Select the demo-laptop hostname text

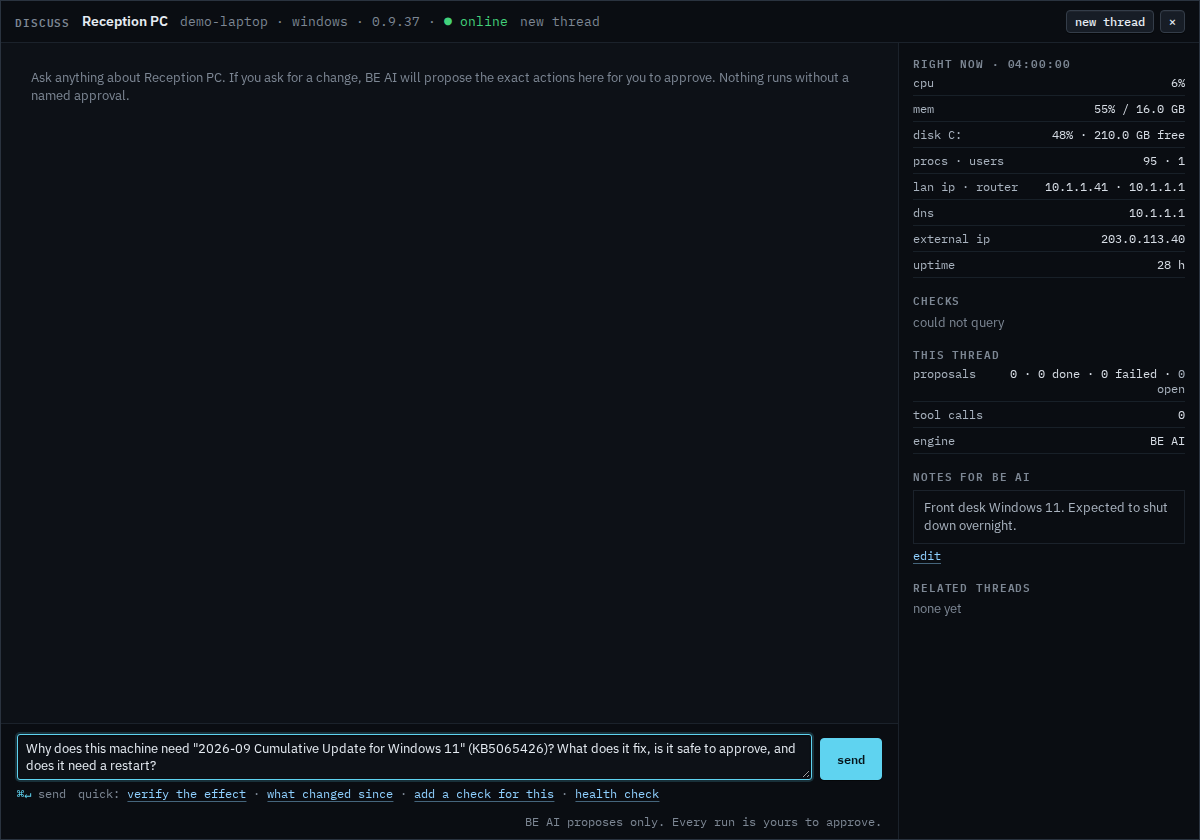[x=224, y=21]
